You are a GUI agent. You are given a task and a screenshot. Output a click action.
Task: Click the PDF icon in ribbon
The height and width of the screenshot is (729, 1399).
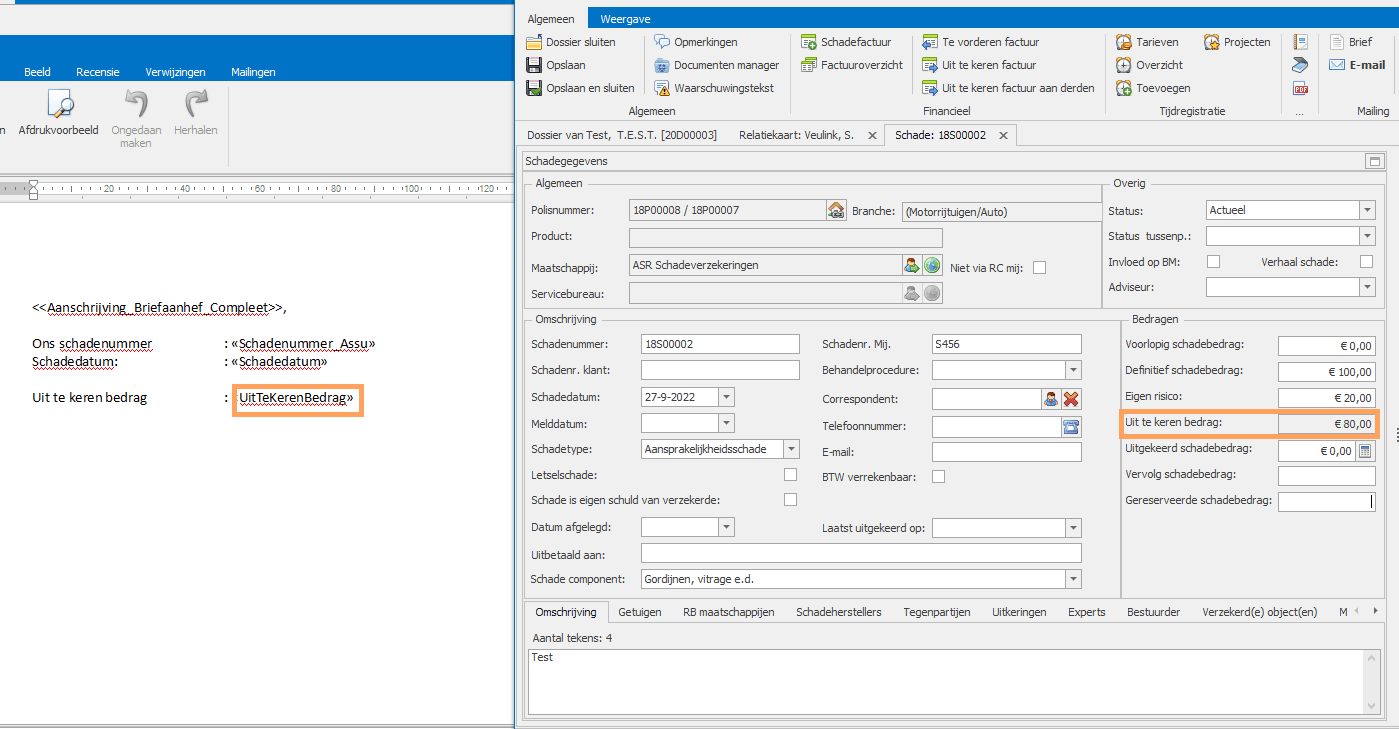(1300, 88)
